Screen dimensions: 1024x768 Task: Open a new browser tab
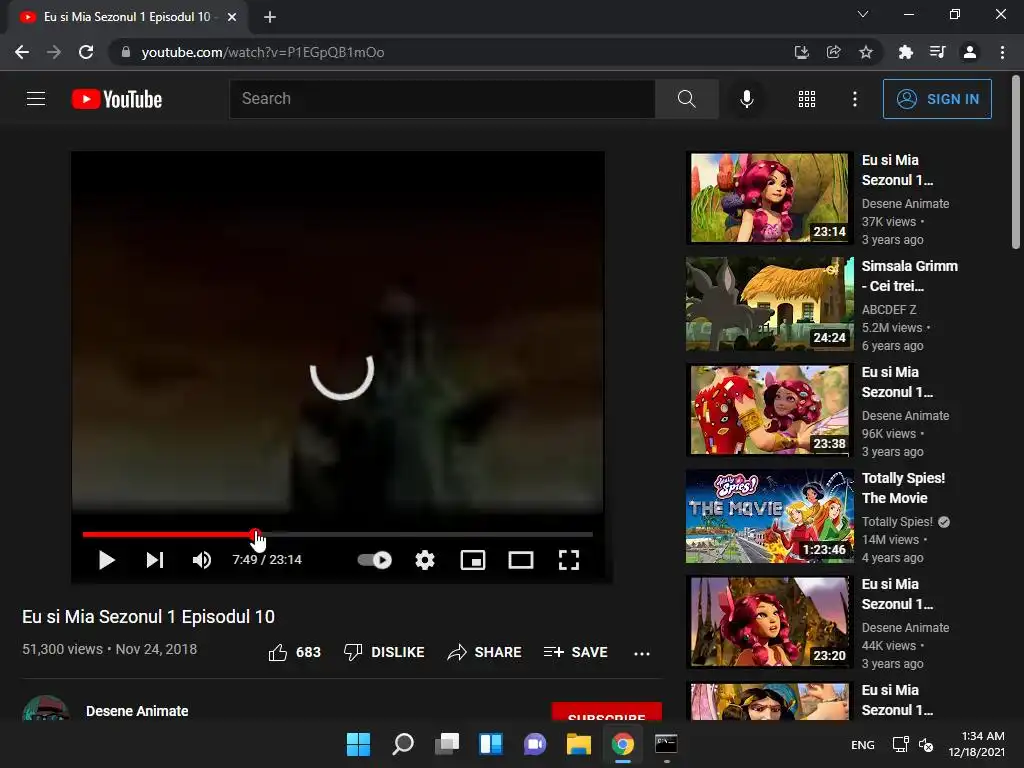click(x=270, y=17)
